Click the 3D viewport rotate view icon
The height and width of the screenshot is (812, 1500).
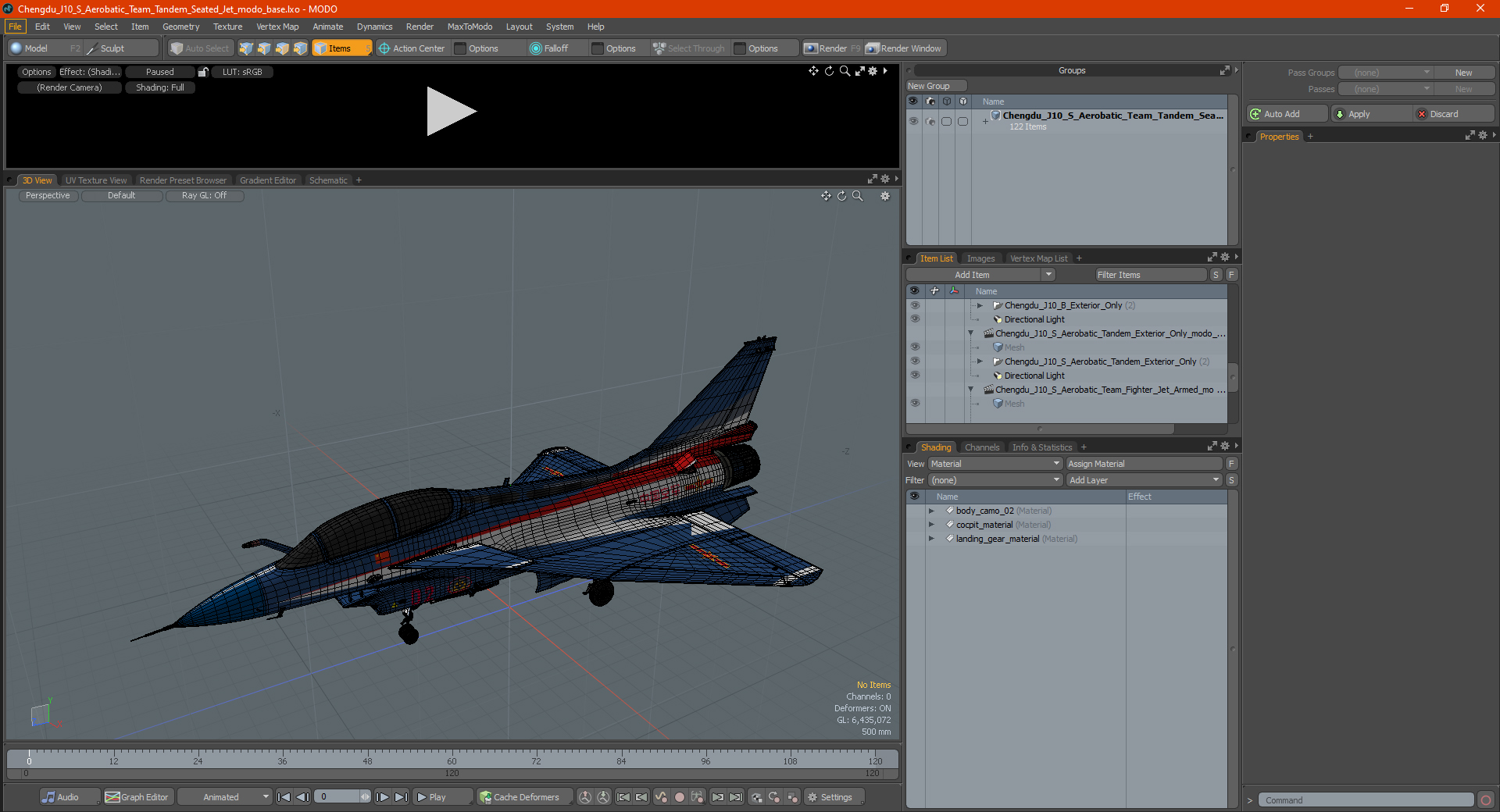click(841, 196)
